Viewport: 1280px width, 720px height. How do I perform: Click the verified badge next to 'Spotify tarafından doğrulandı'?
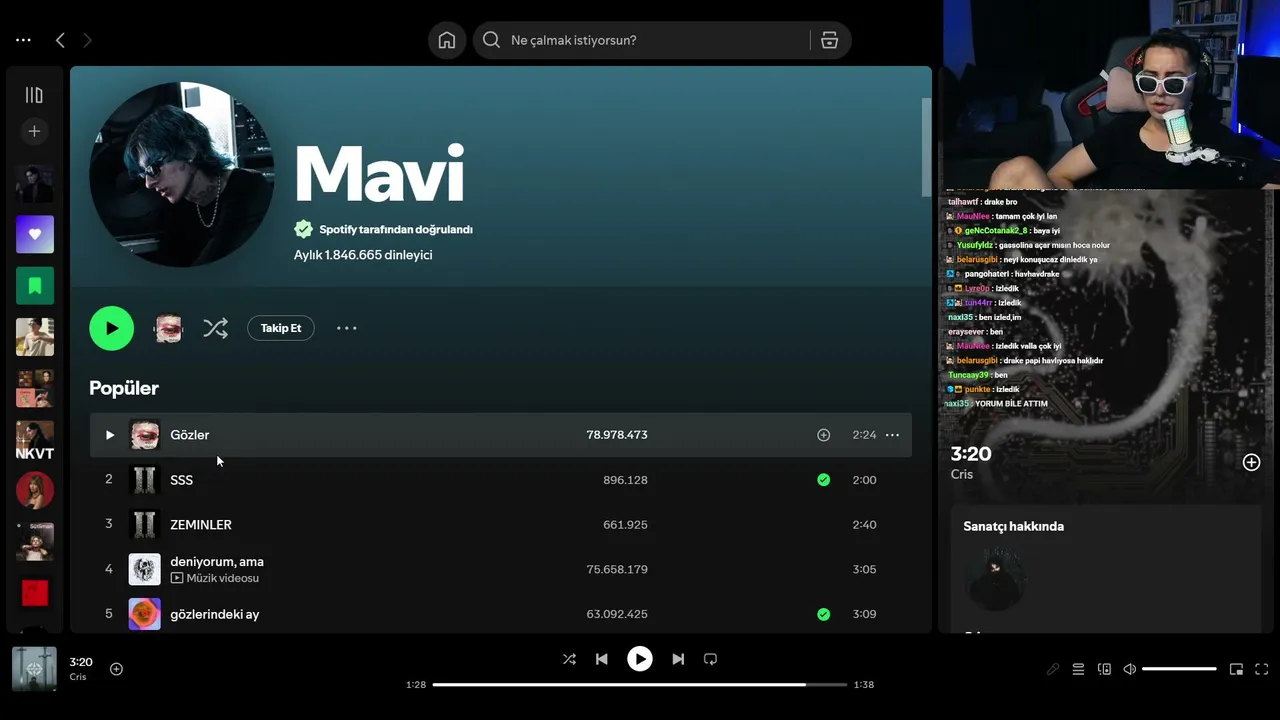tap(303, 229)
